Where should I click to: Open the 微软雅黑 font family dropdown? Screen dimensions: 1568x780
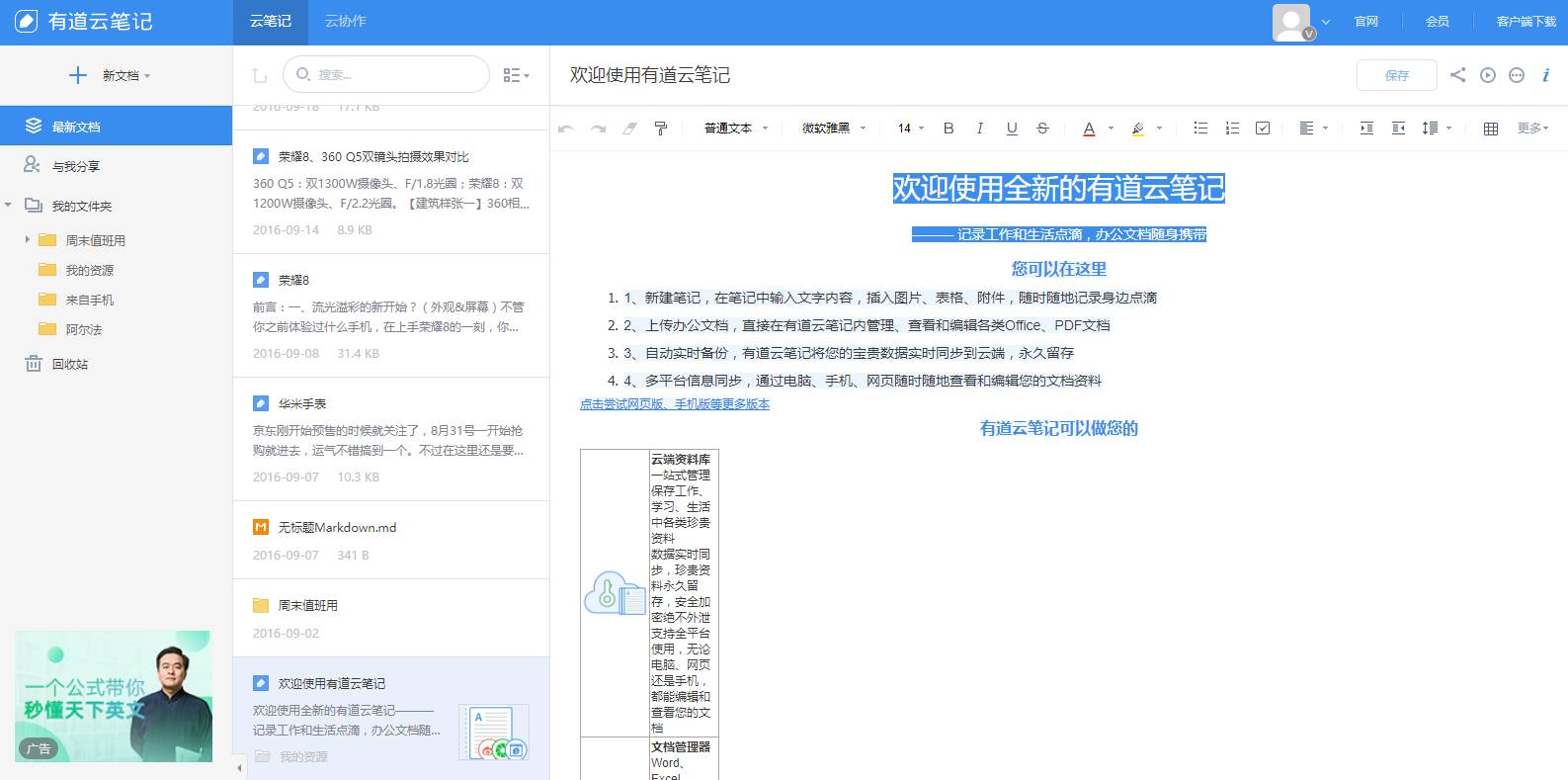[834, 129]
